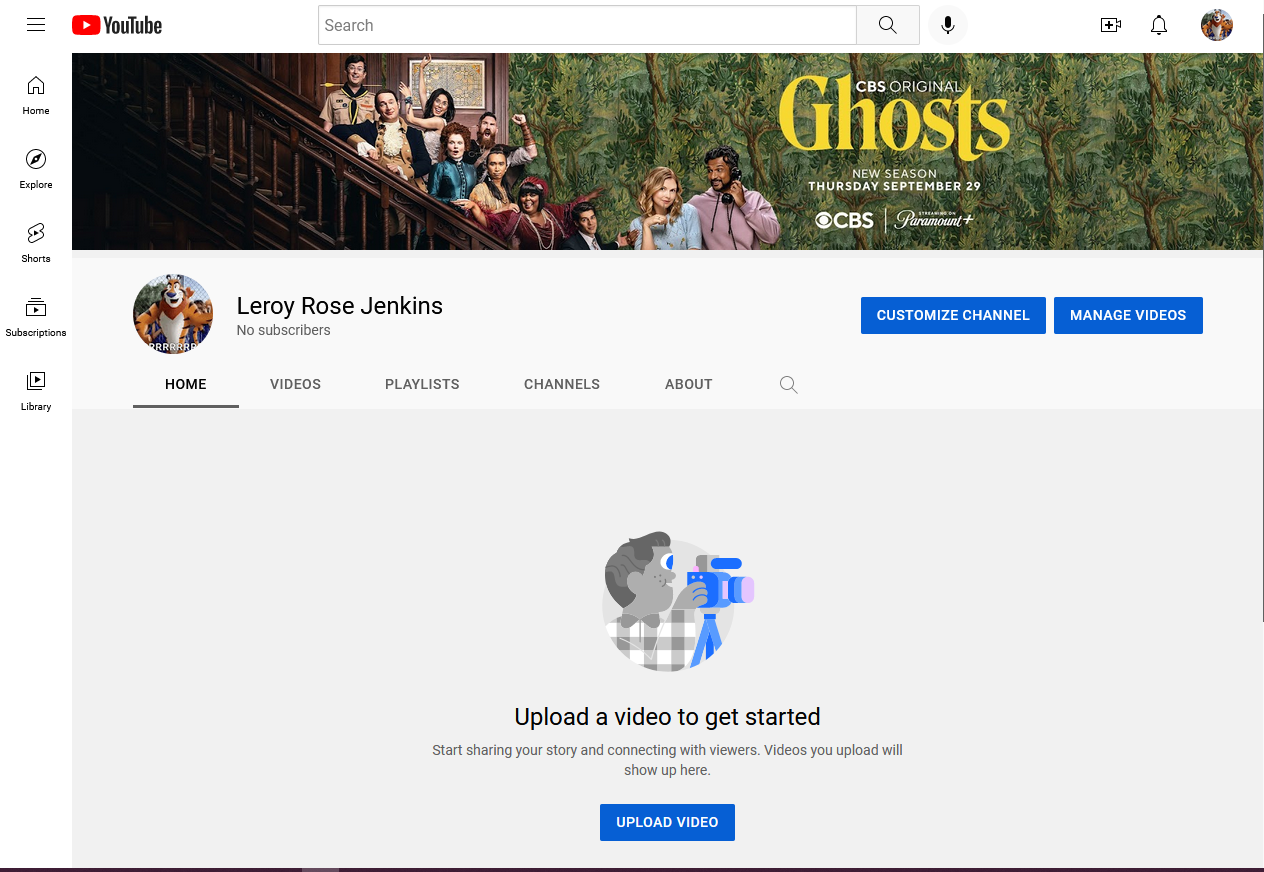1264x872 pixels.
Task: Open account menu via top-right avatar
Action: pos(1217,25)
